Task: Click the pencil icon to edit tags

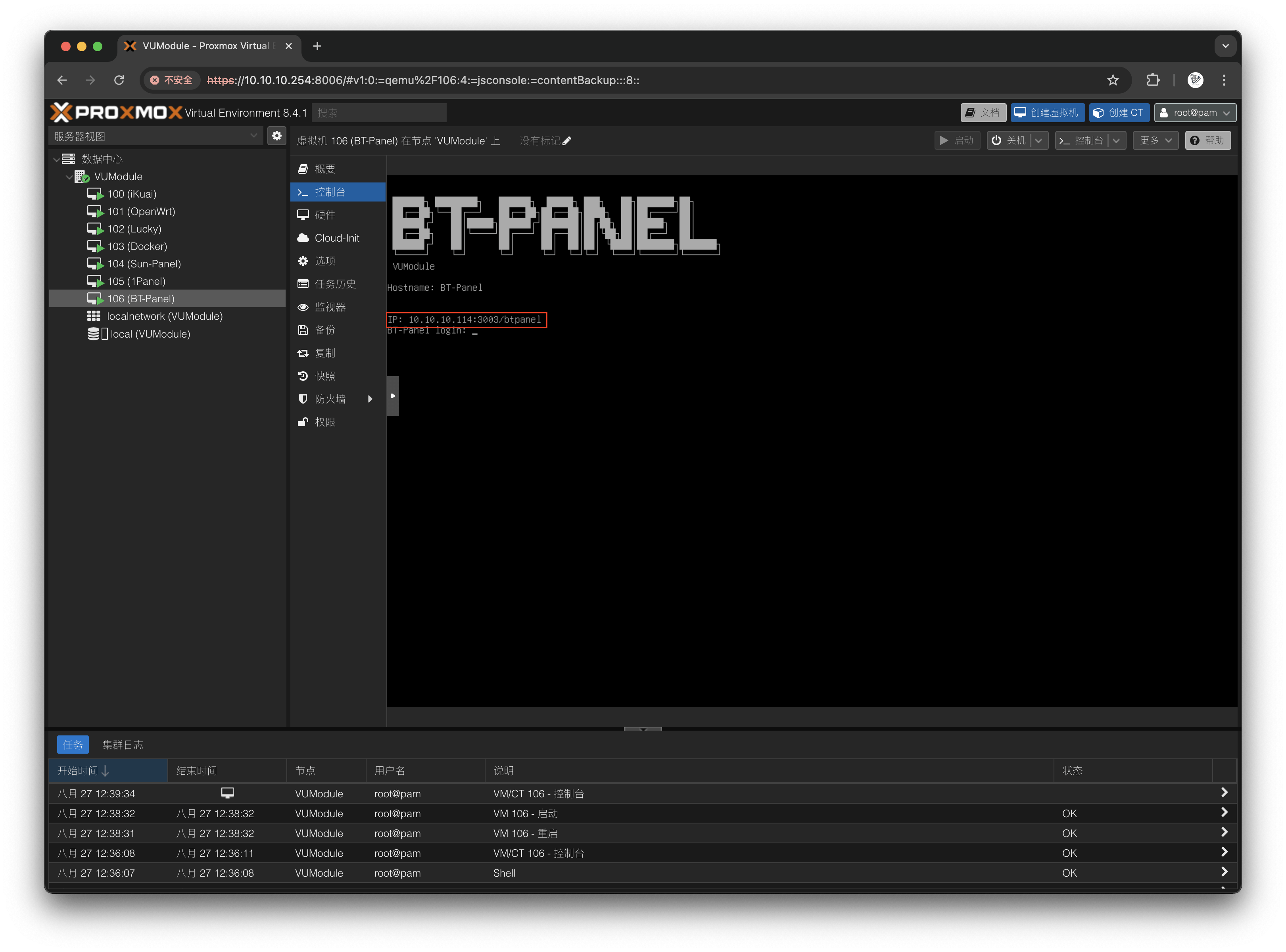Action: (x=567, y=141)
